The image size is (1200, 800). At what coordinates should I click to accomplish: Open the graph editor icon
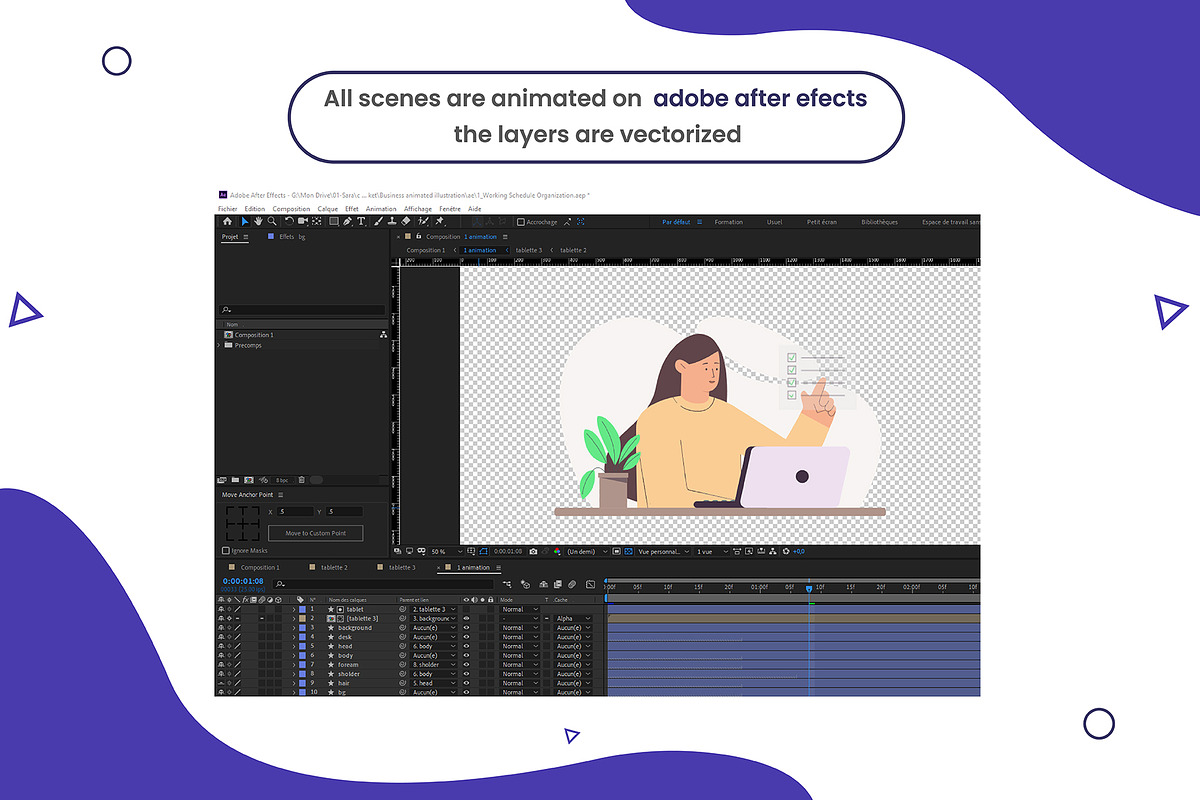point(590,584)
